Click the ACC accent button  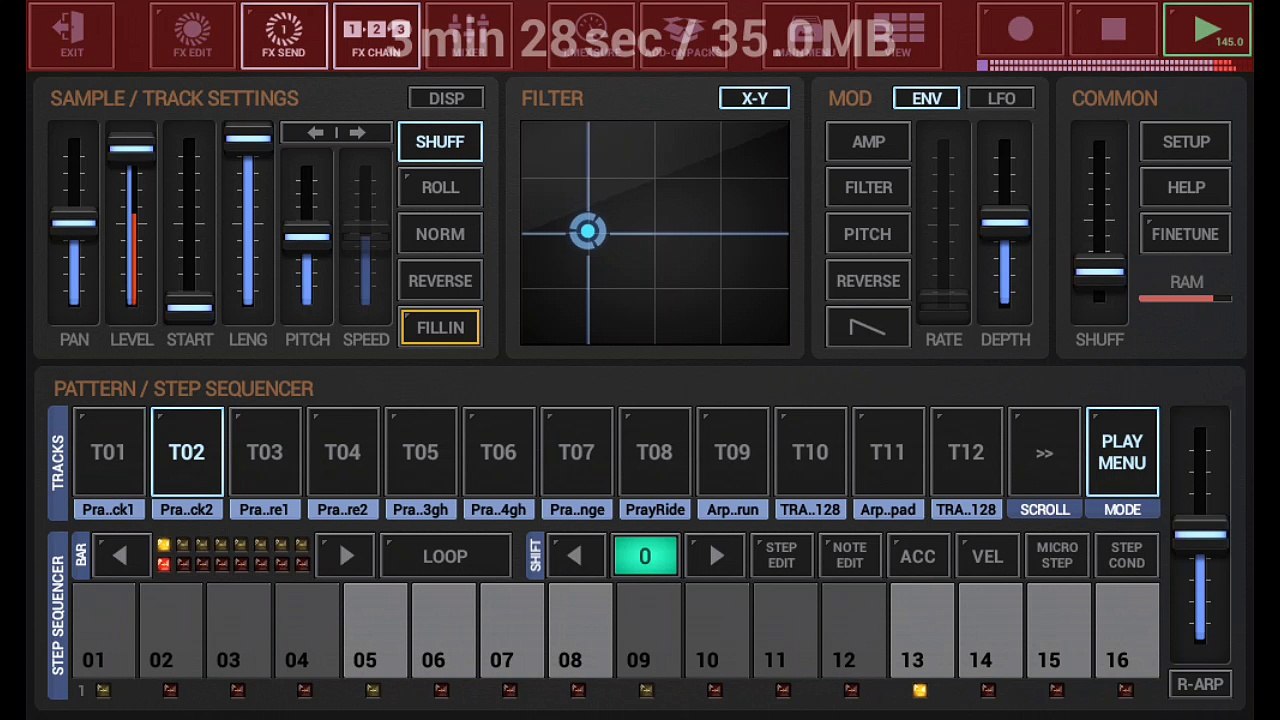click(x=918, y=556)
